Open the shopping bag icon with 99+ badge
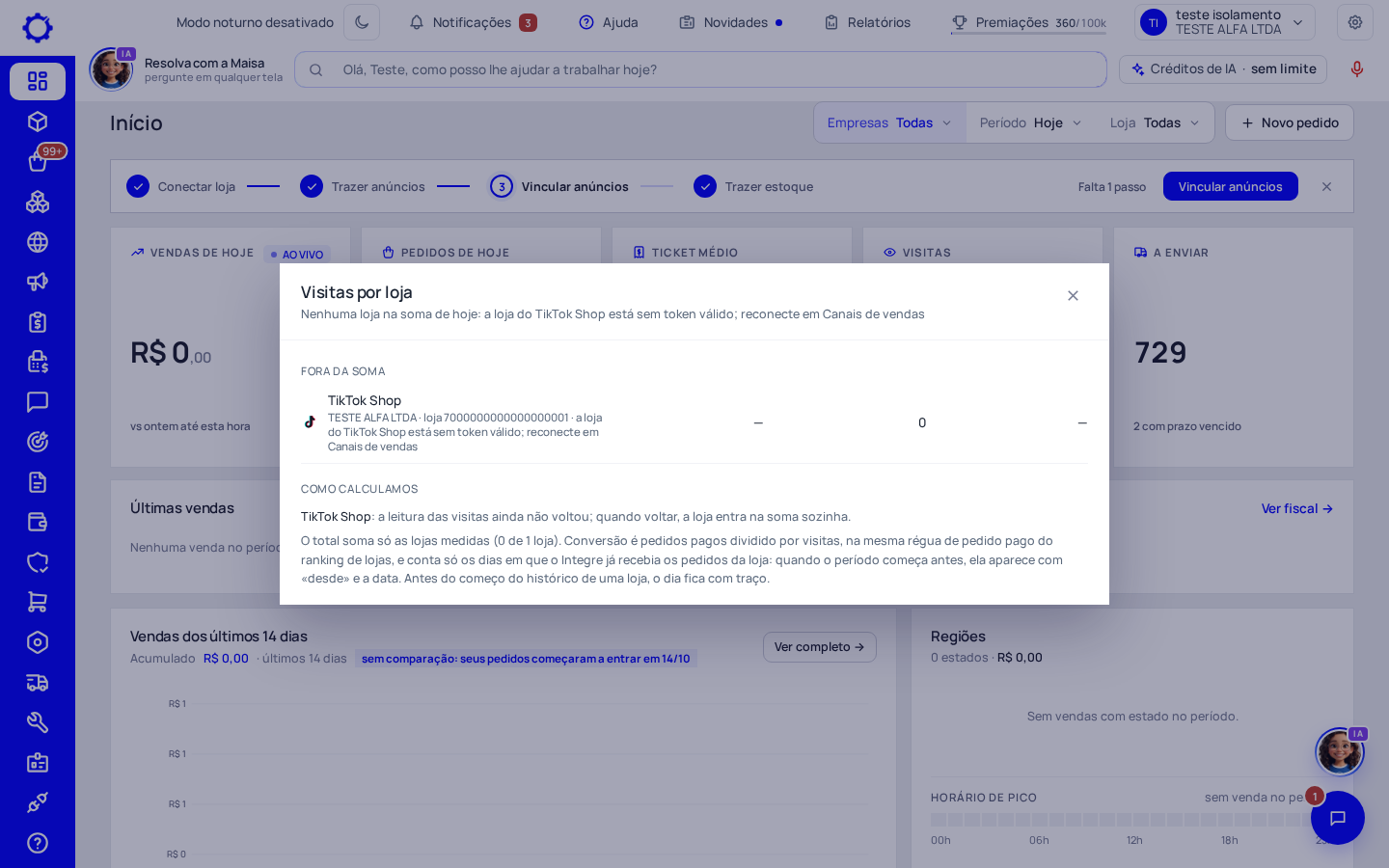Image resolution: width=1389 pixels, height=868 pixels. pos(38,161)
